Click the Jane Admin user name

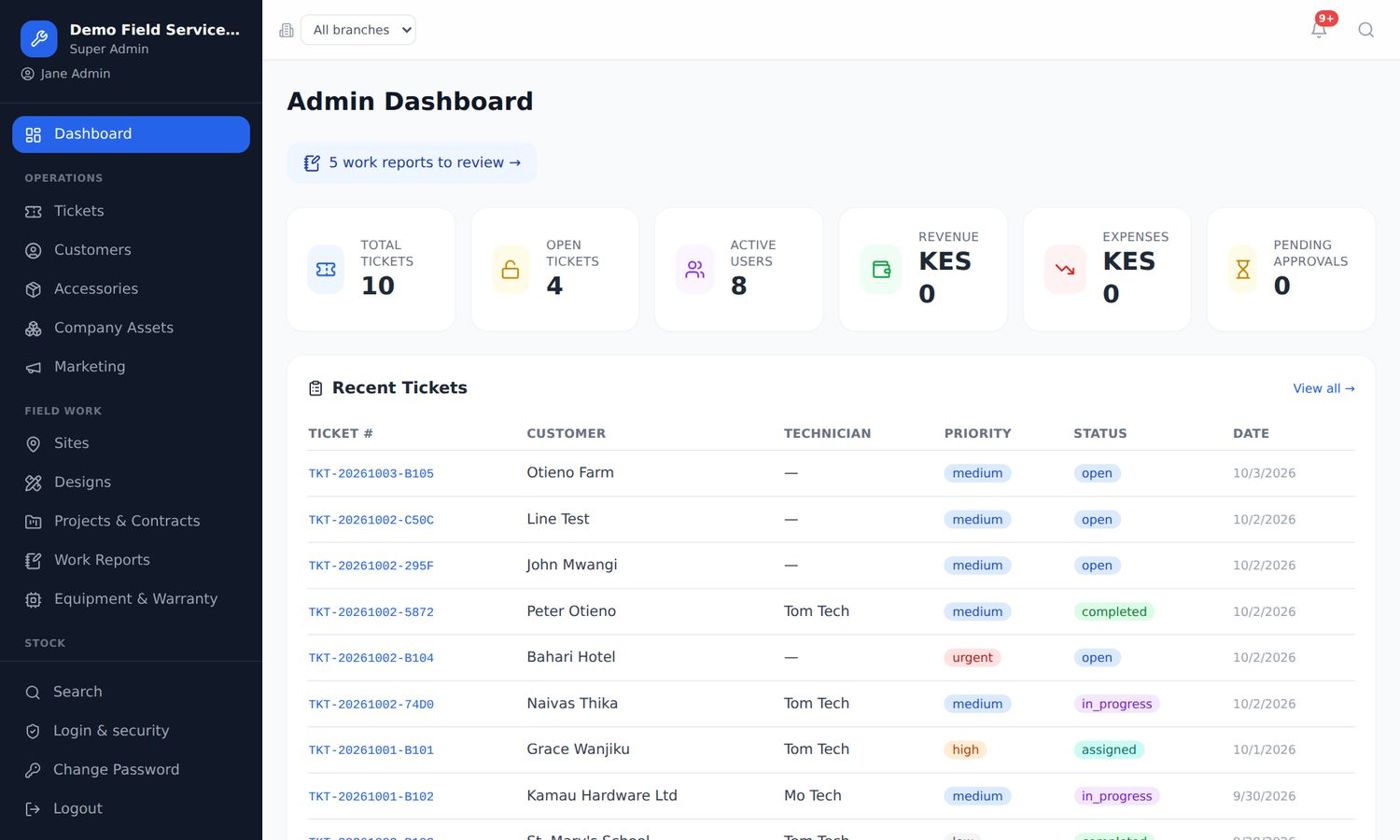tap(75, 74)
